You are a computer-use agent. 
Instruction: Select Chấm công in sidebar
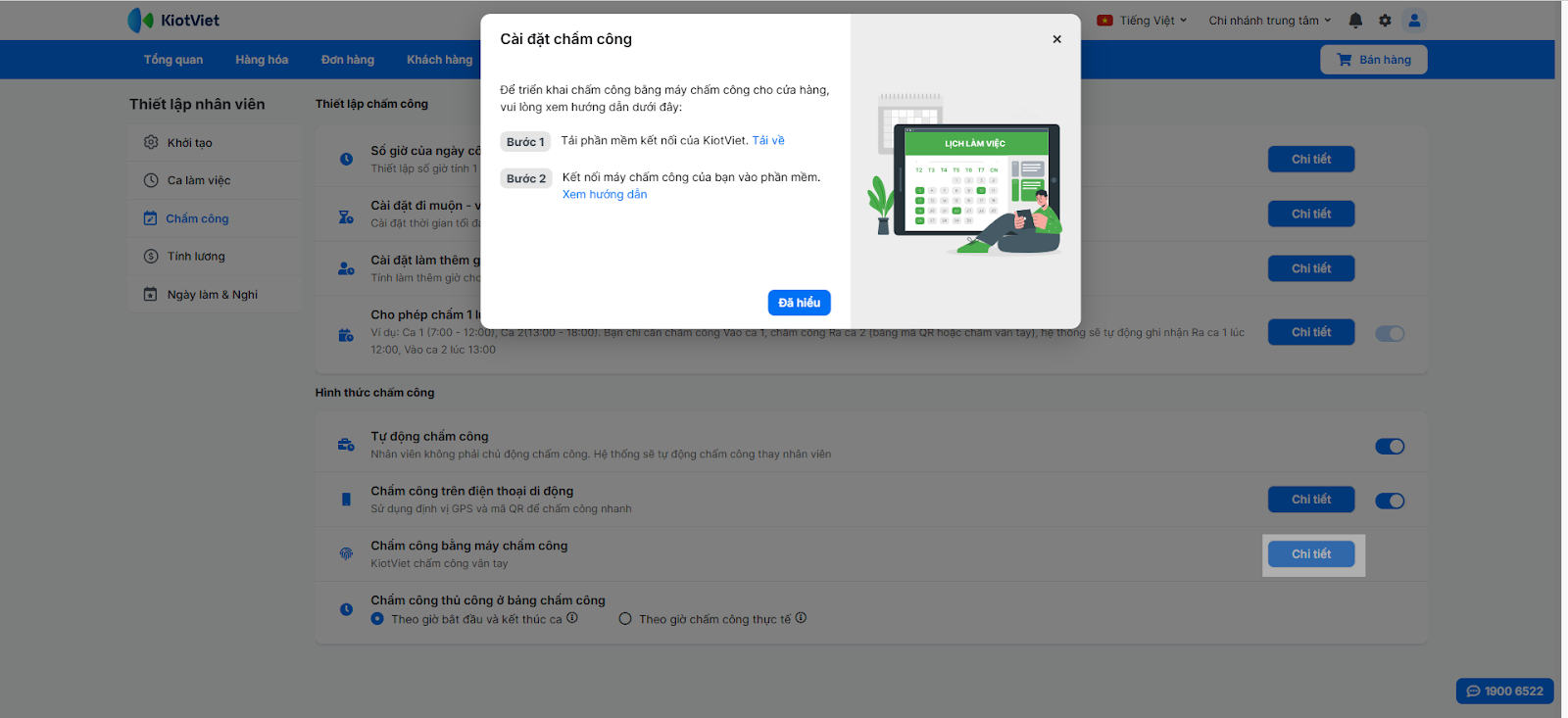tap(215, 218)
